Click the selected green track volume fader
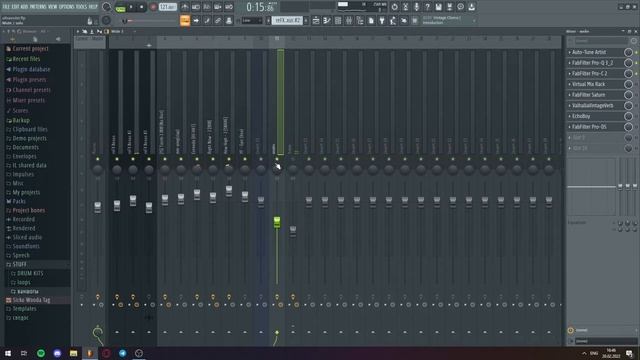Screen dimensions: 640x360 277,222
